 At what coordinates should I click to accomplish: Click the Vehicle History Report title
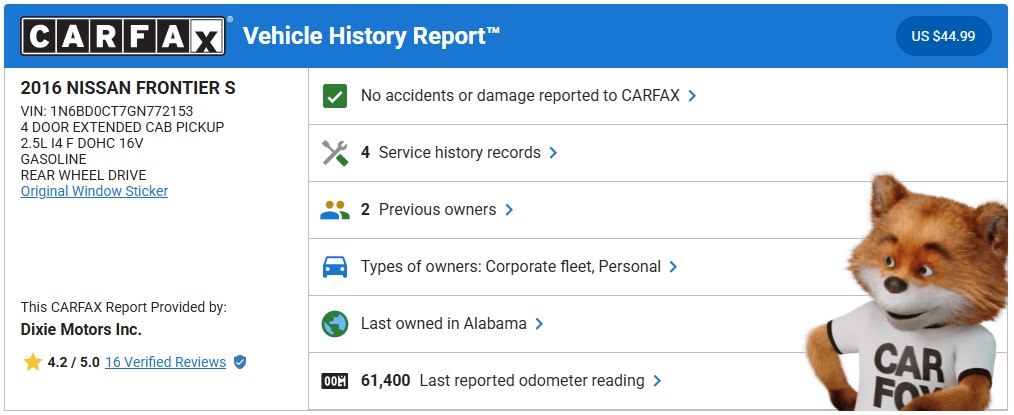coord(371,37)
